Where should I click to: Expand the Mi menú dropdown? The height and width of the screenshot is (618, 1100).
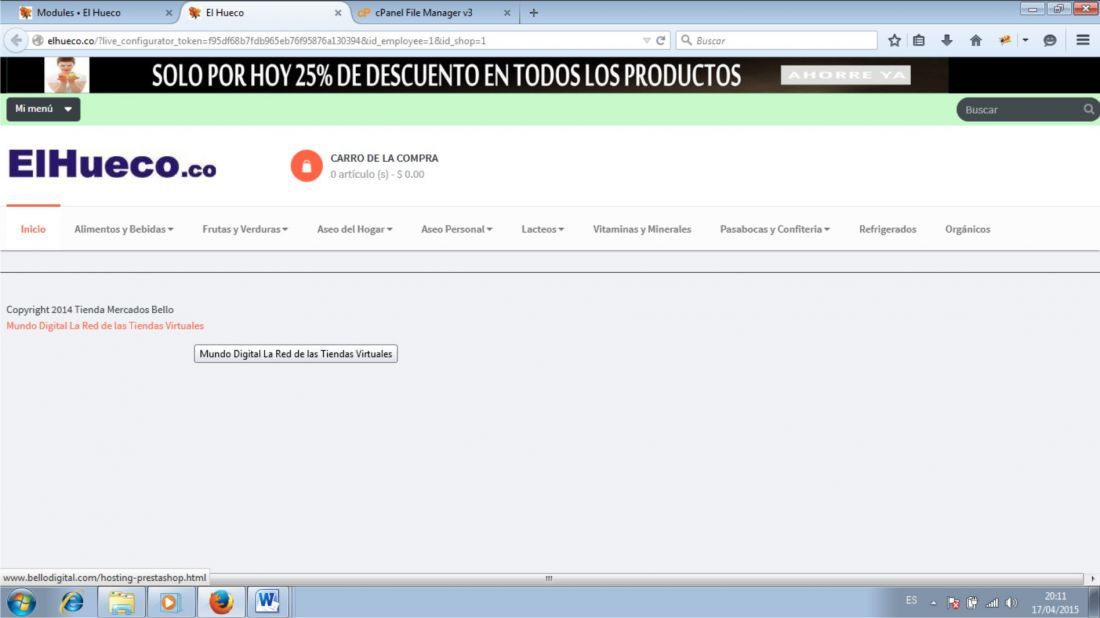(43, 109)
